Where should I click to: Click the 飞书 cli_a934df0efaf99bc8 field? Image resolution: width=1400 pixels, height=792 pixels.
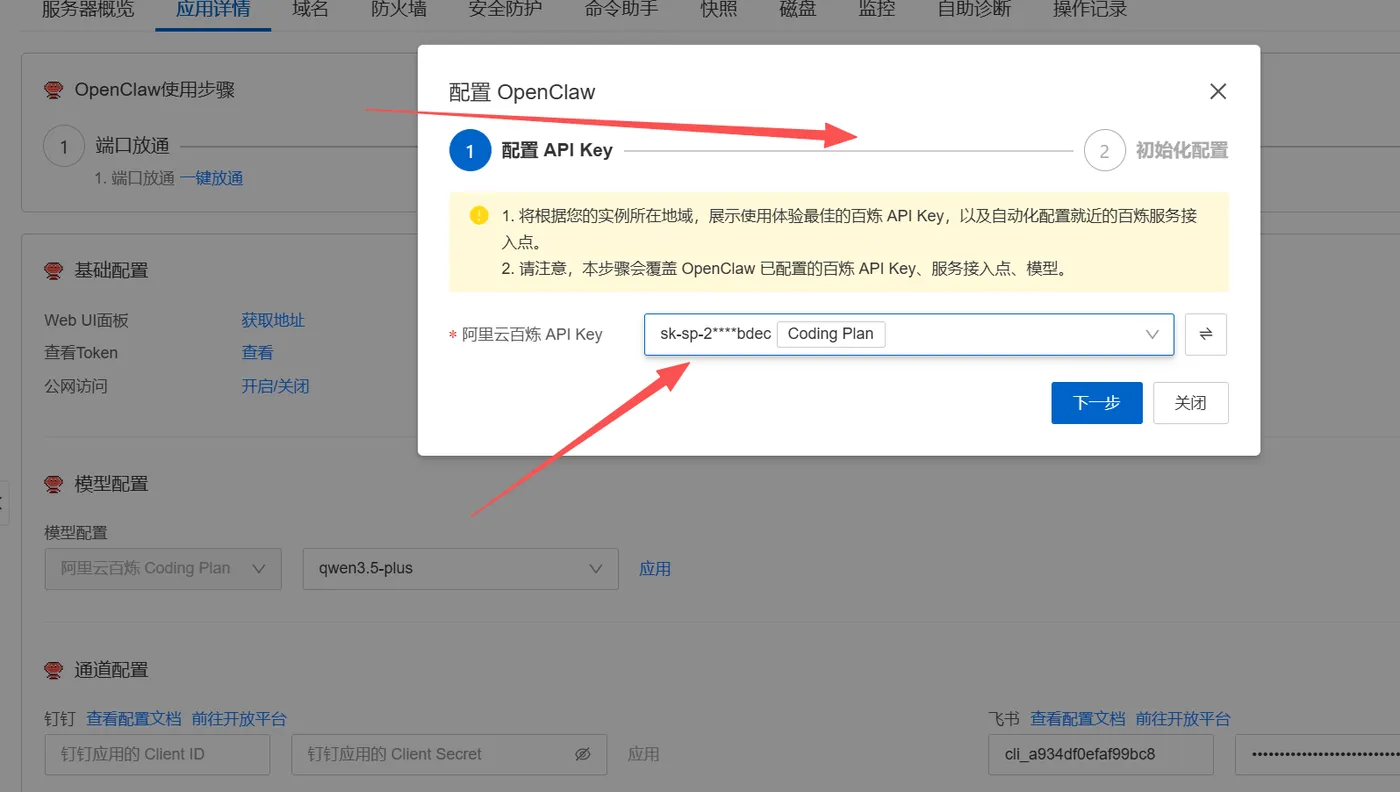[1101, 754]
